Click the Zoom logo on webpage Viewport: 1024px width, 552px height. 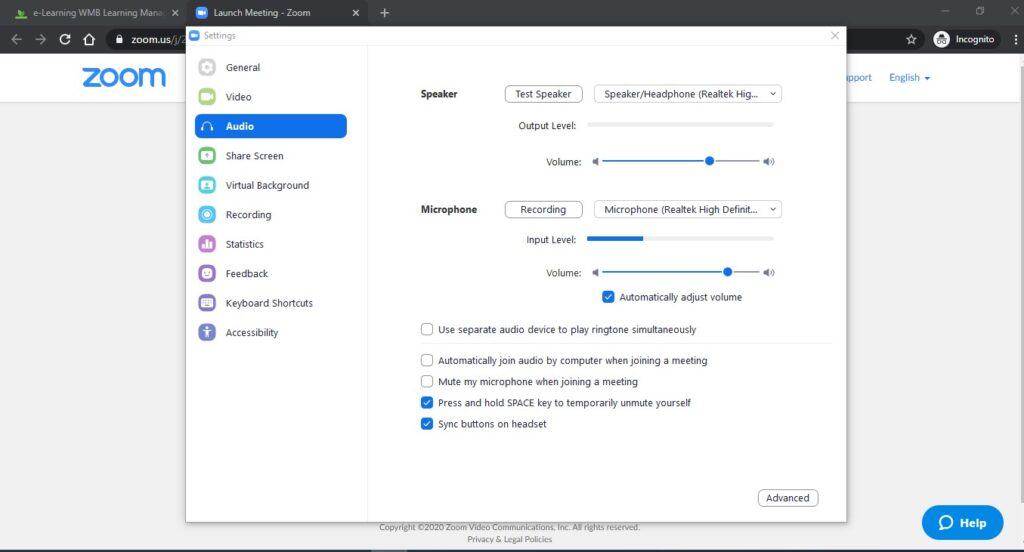coord(123,77)
